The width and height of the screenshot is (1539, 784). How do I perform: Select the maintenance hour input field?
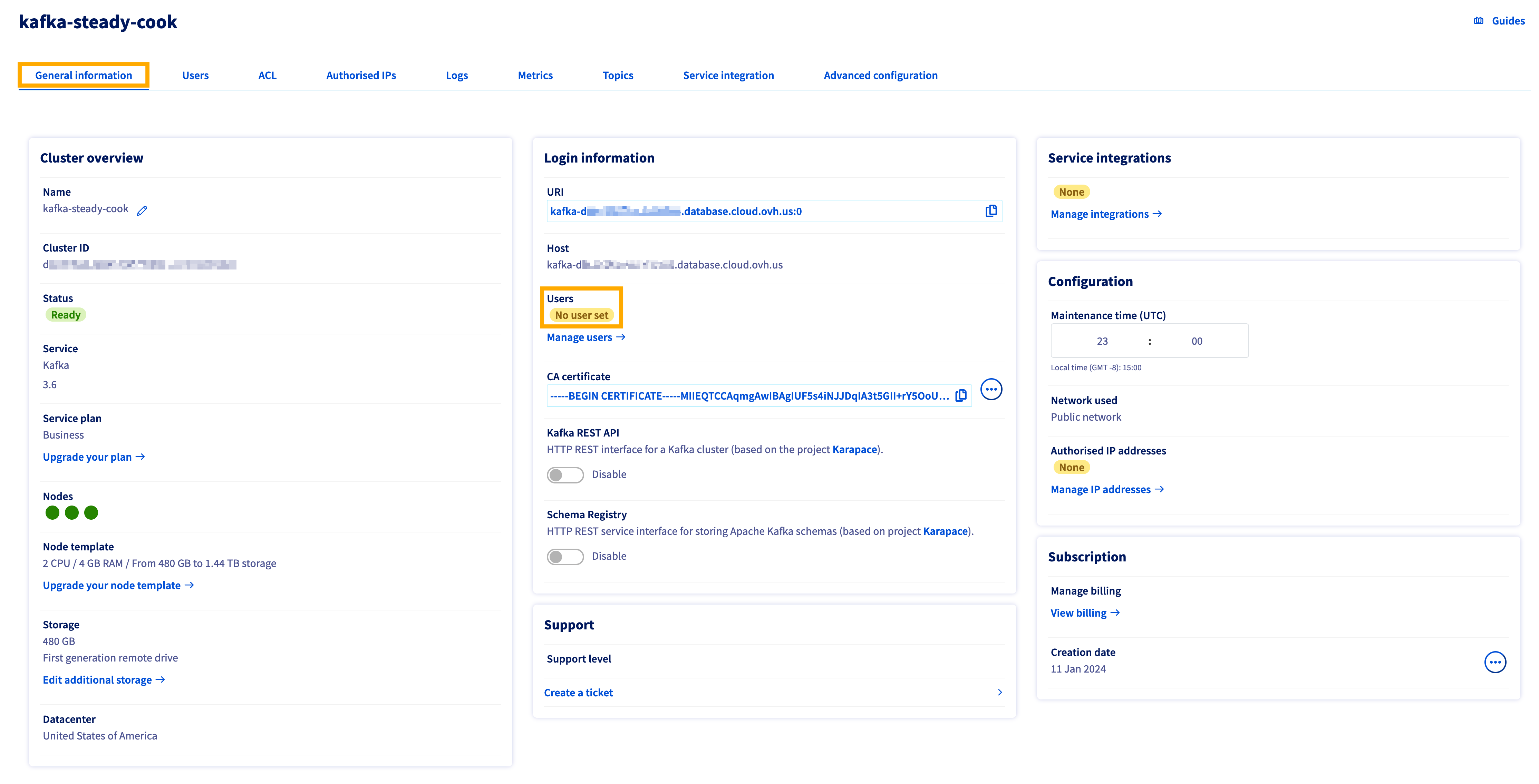point(1102,340)
